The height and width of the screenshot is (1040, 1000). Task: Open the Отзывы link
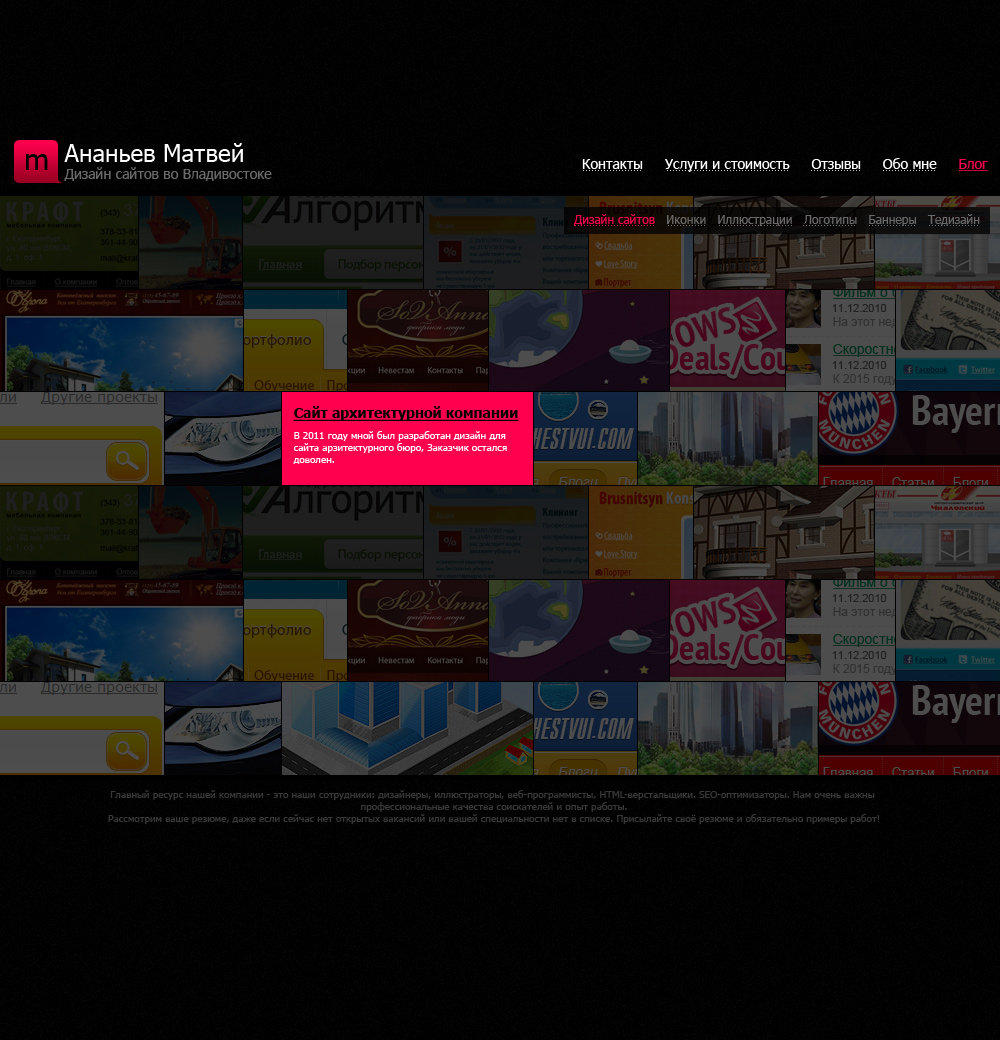835,165
